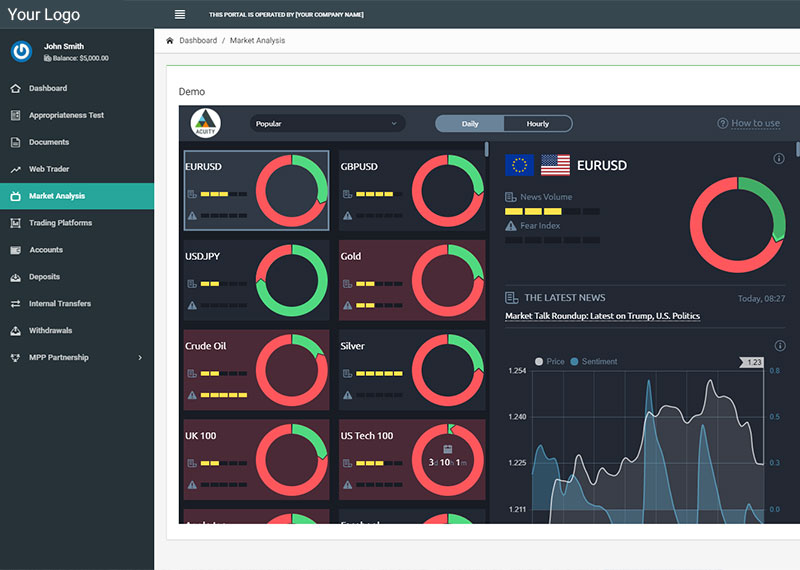Click the home icon in breadcrumb
Screen dimensions: 800x570
(170, 41)
